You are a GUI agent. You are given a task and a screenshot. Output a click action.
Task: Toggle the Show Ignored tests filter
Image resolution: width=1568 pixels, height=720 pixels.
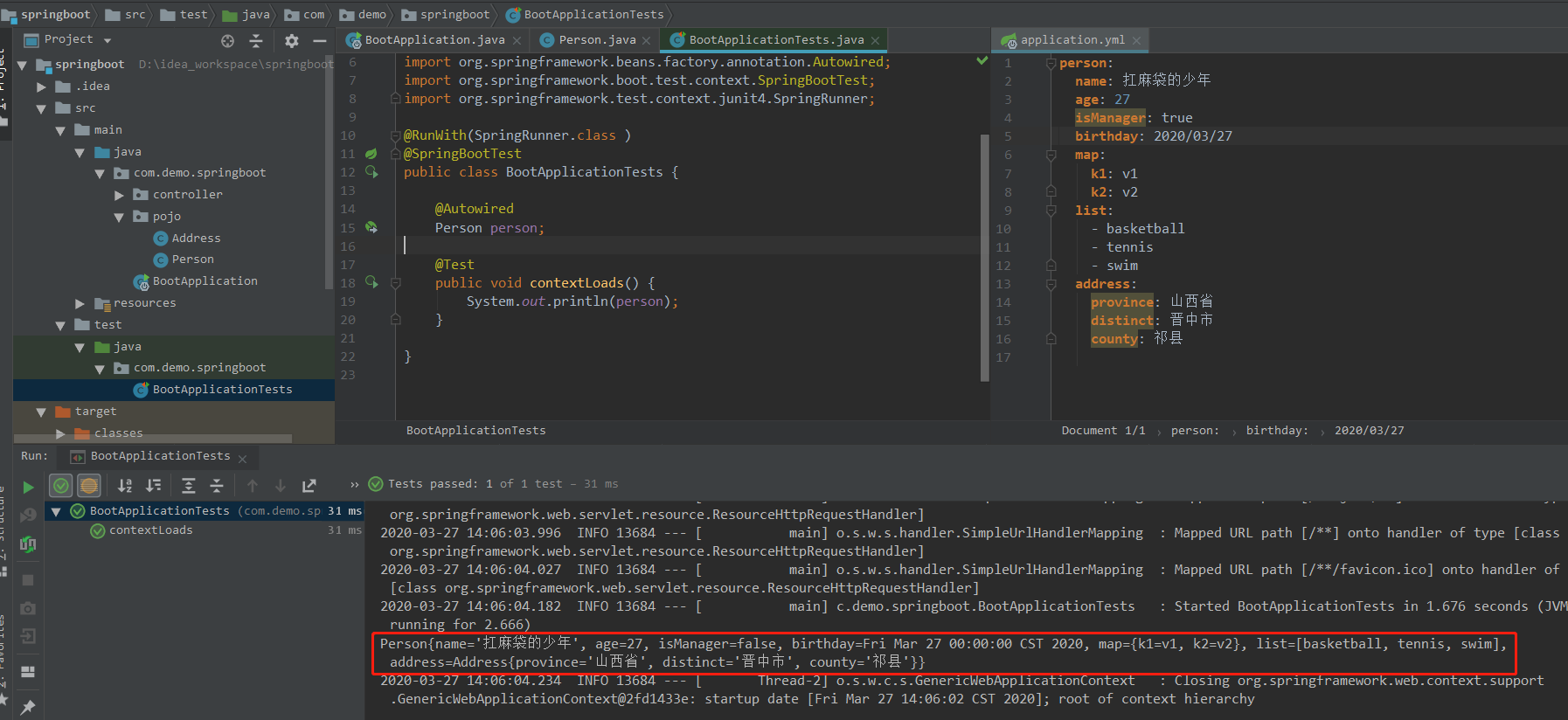tap(89, 485)
